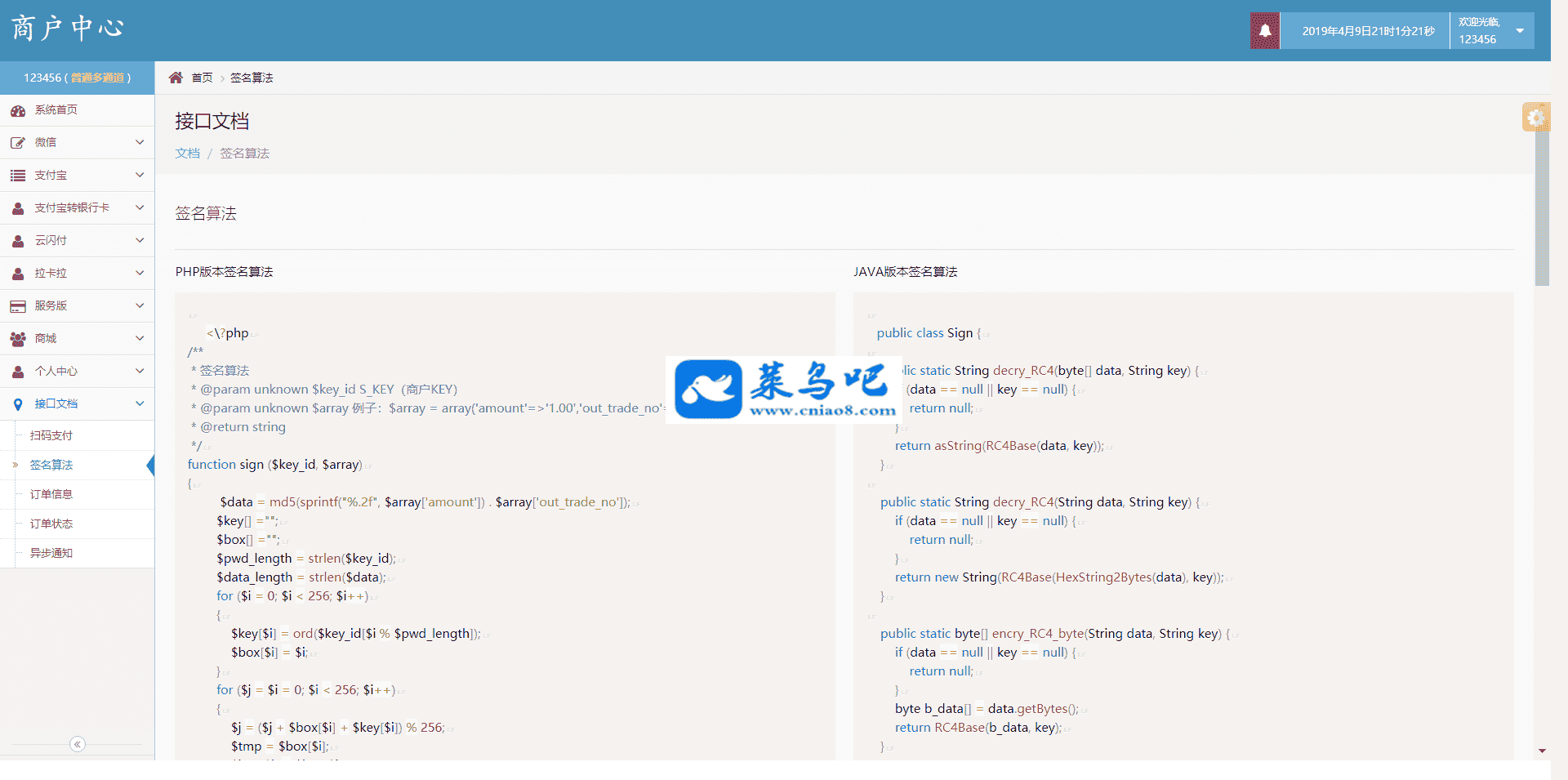Click the 系统首页 dashboard icon
The height and width of the screenshot is (780, 1568).
(x=18, y=110)
